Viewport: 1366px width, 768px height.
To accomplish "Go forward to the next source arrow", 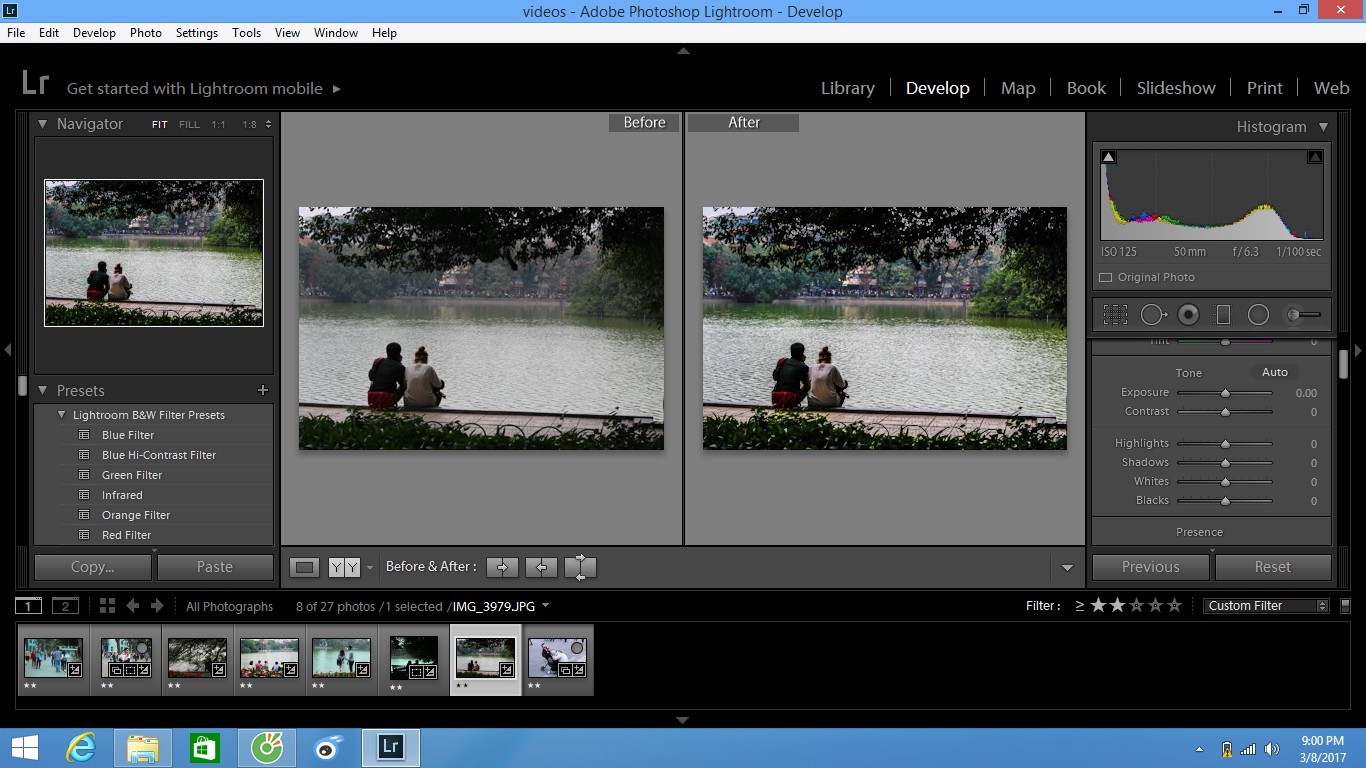I will pos(157,605).
